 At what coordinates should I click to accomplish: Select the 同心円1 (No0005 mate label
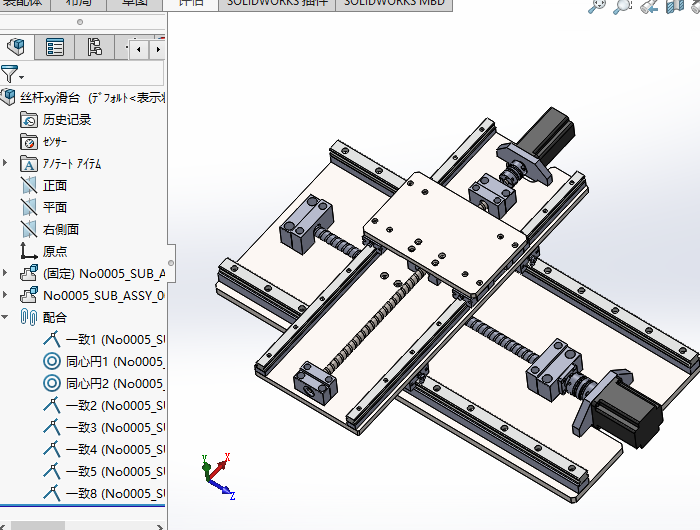pos(115,362)
